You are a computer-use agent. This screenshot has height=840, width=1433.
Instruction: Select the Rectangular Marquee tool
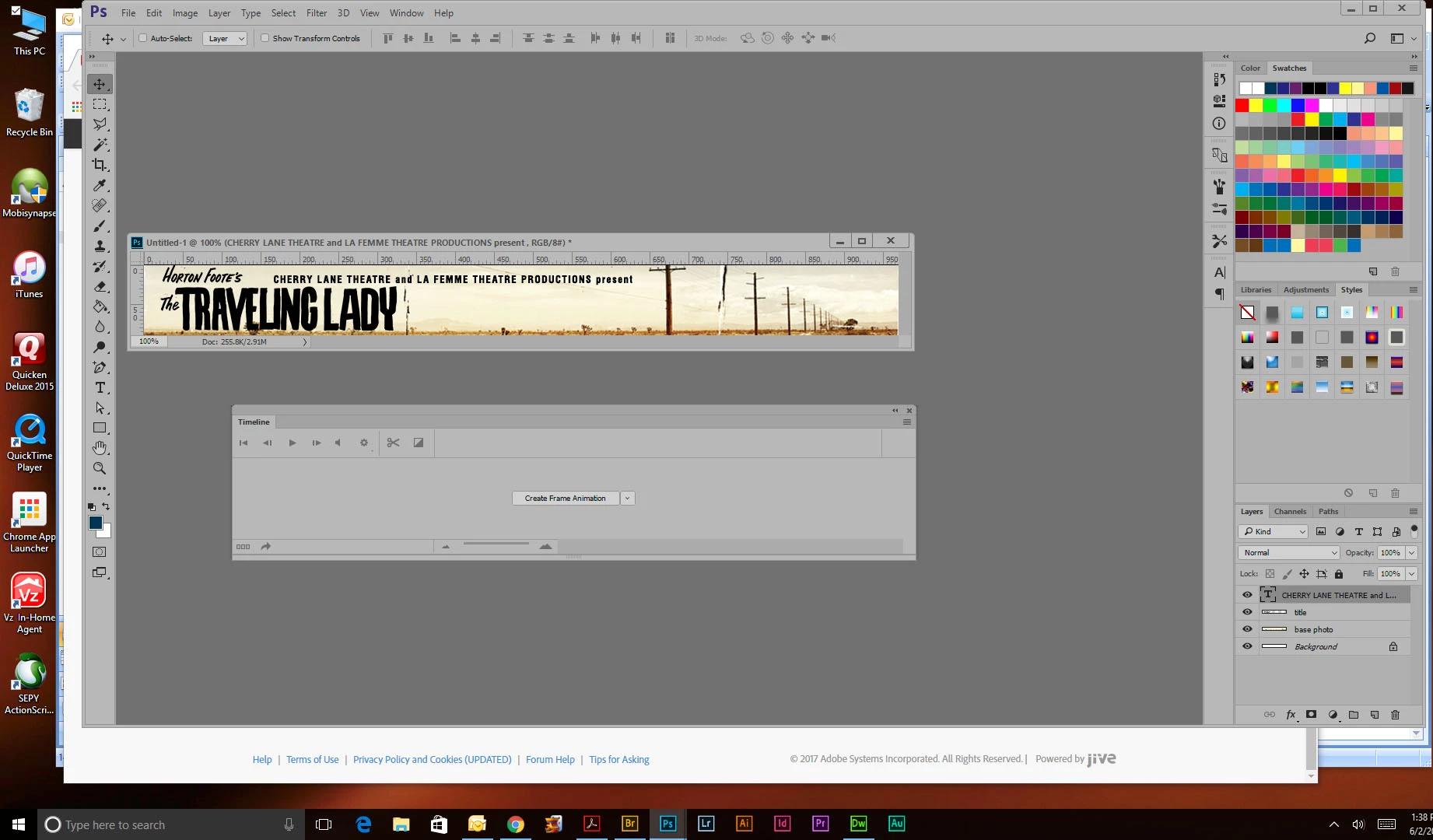(x=100, y=104)
